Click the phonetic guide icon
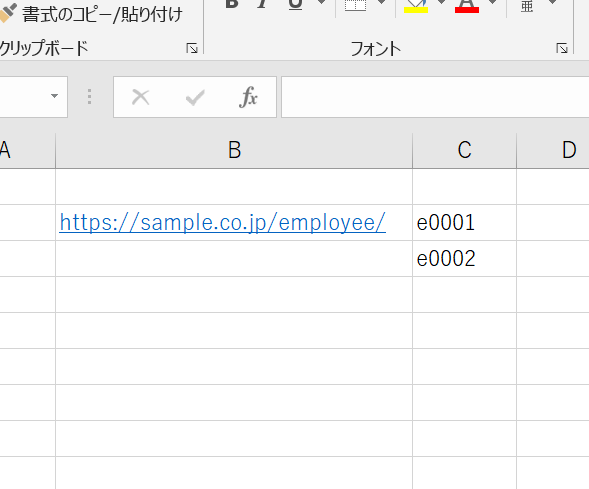Viewport: 589px width, 489px height. [527, 6]
